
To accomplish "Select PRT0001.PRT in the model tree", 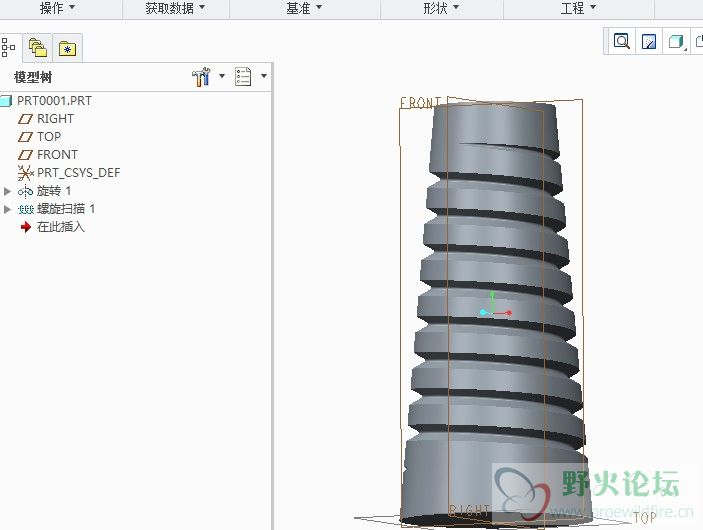I will pos(54,100).
